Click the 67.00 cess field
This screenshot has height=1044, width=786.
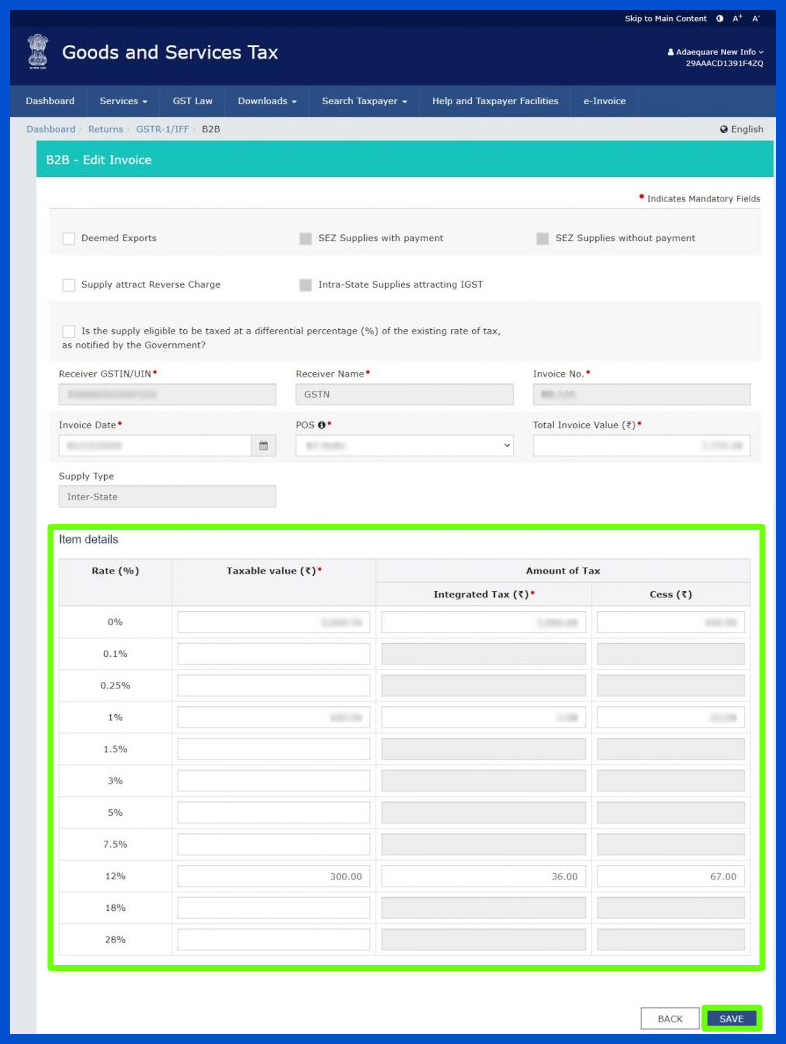(x=671, y=876)
